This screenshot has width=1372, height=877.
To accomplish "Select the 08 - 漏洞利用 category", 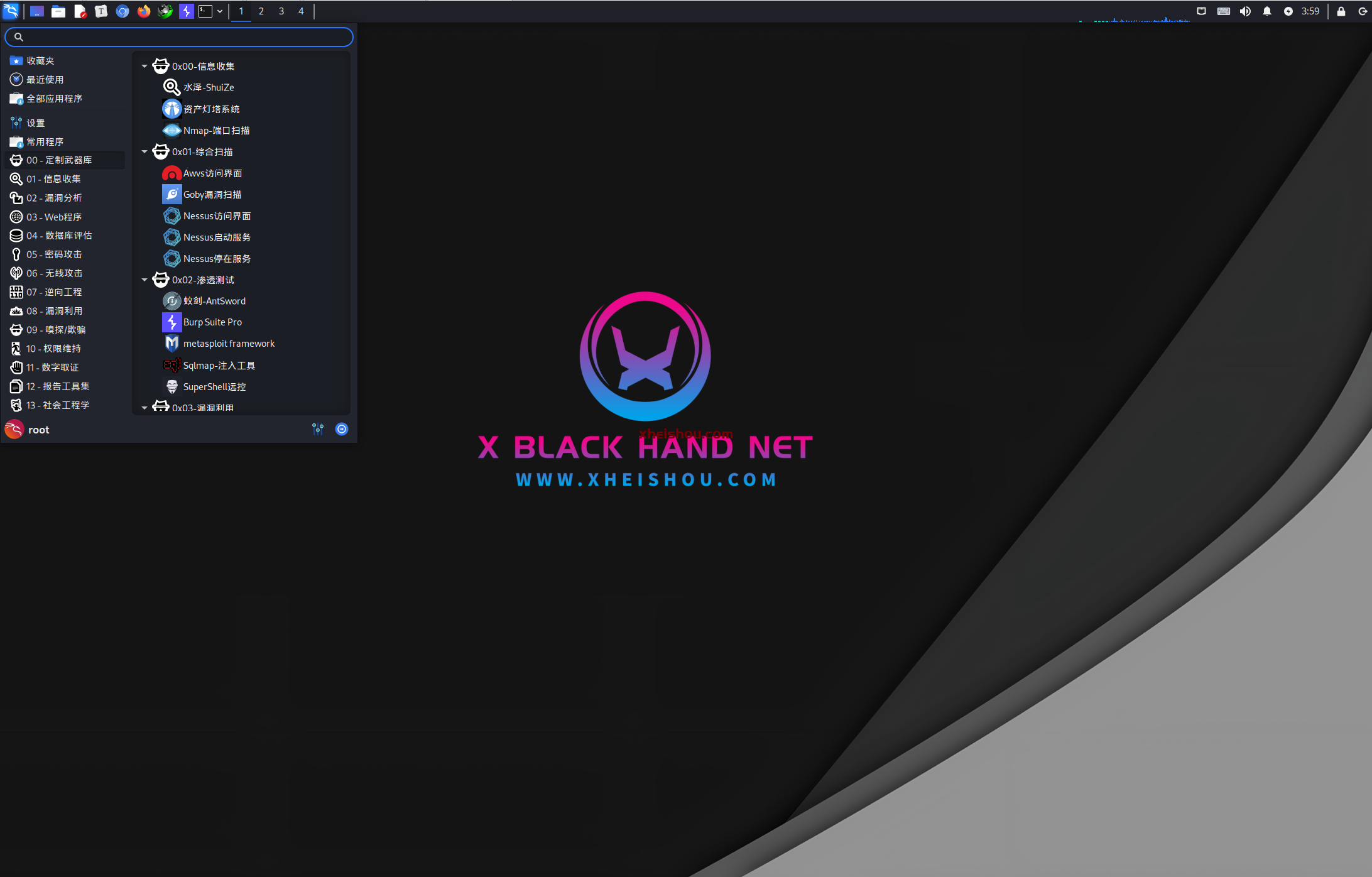I will pyautogui.click(x=65, y=311).
